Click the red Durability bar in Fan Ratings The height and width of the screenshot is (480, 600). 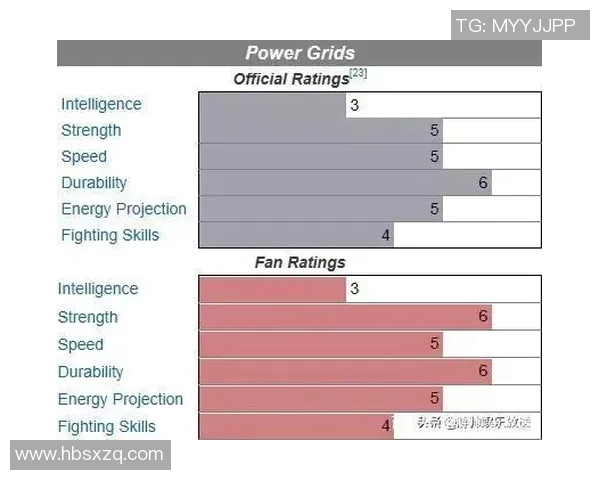point(345,372)
